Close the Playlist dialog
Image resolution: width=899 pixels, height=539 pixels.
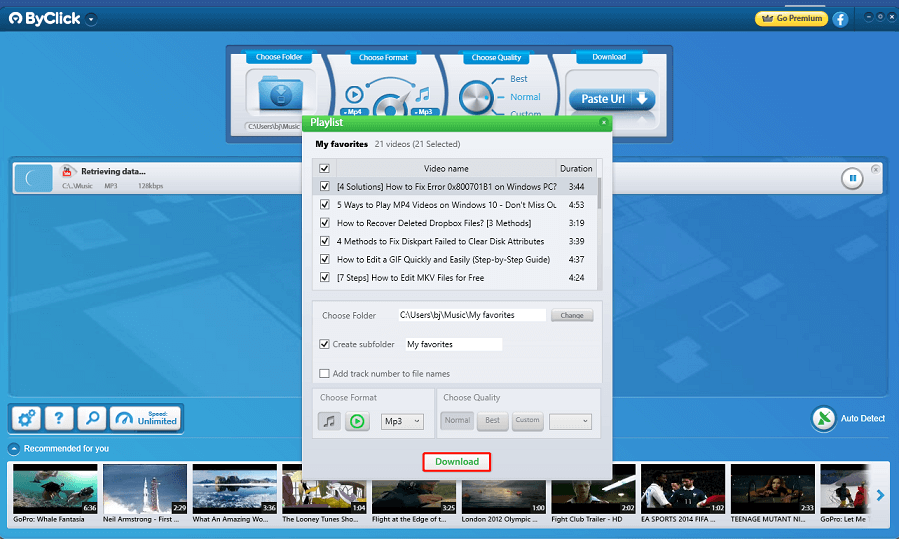[x=603, y=122]
